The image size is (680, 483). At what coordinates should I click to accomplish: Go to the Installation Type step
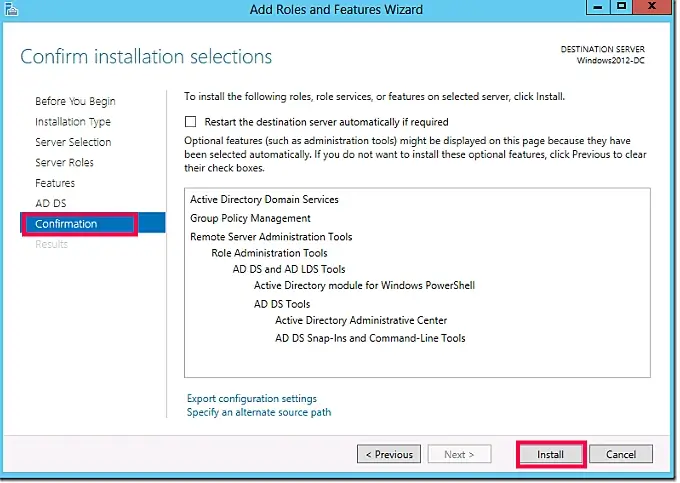click(x=73, y=122)
